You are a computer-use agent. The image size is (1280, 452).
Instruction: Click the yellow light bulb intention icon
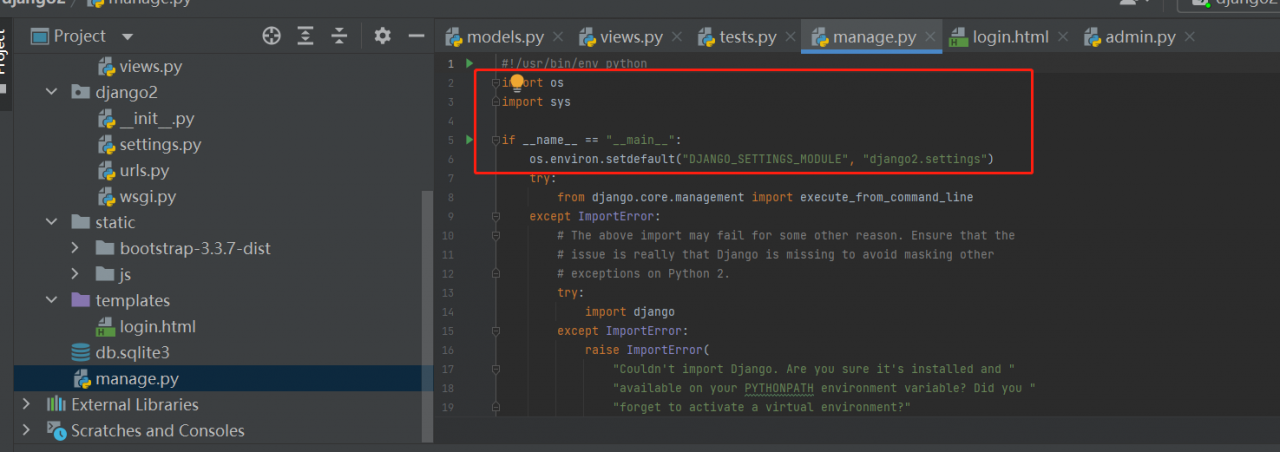[x=517, y=82]
